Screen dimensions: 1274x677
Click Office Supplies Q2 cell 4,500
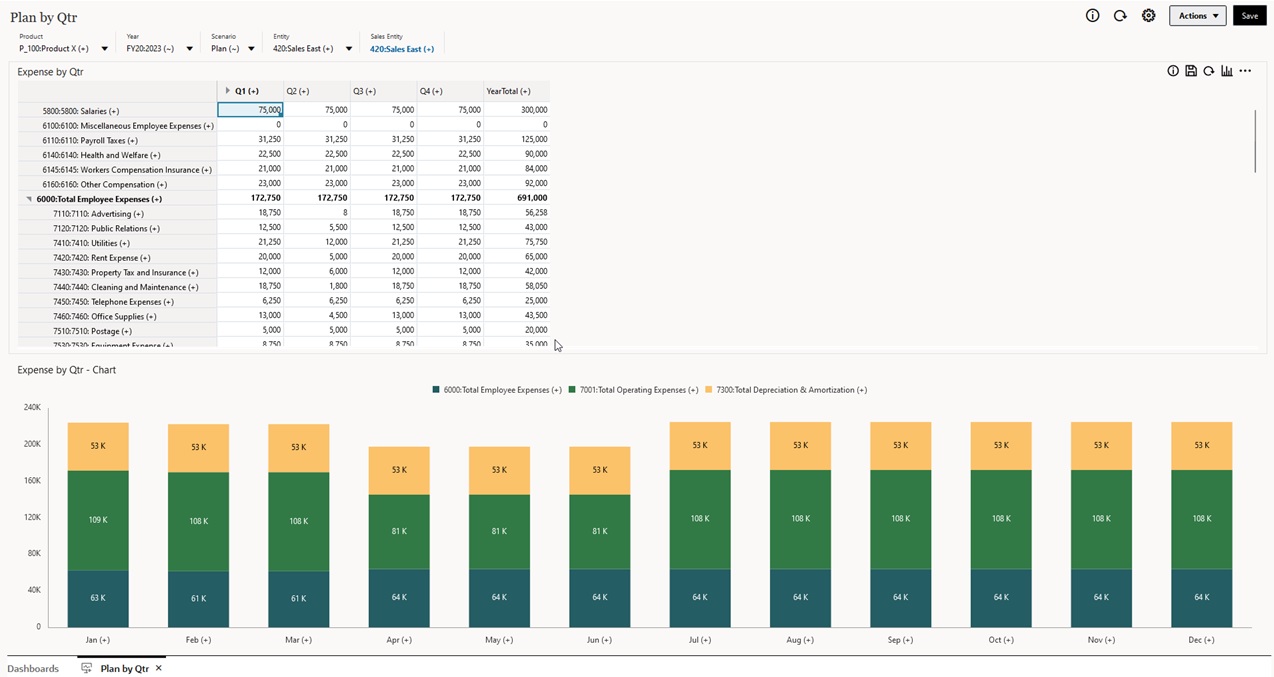point(317,315)
